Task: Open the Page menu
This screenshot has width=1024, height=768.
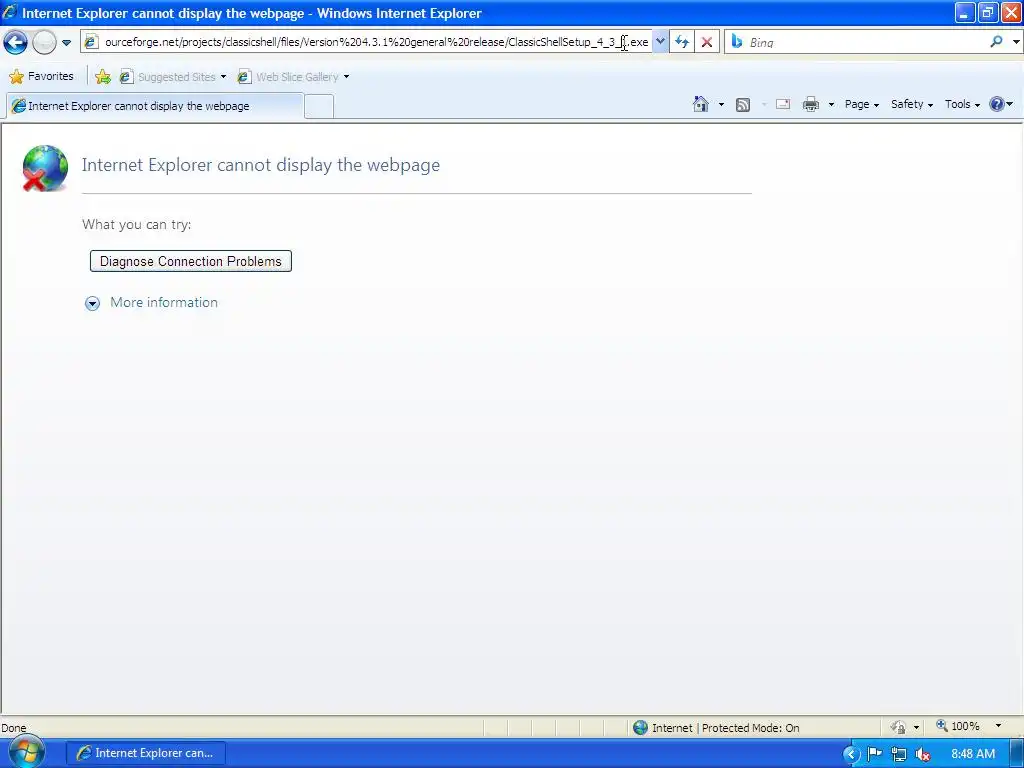Action: point(861,104)
